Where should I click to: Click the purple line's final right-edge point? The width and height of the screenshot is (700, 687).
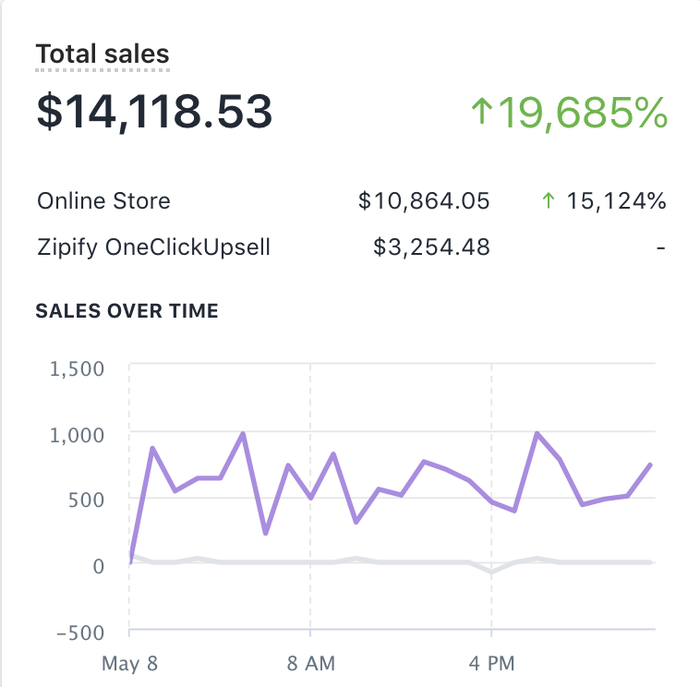tap(651, 465)
